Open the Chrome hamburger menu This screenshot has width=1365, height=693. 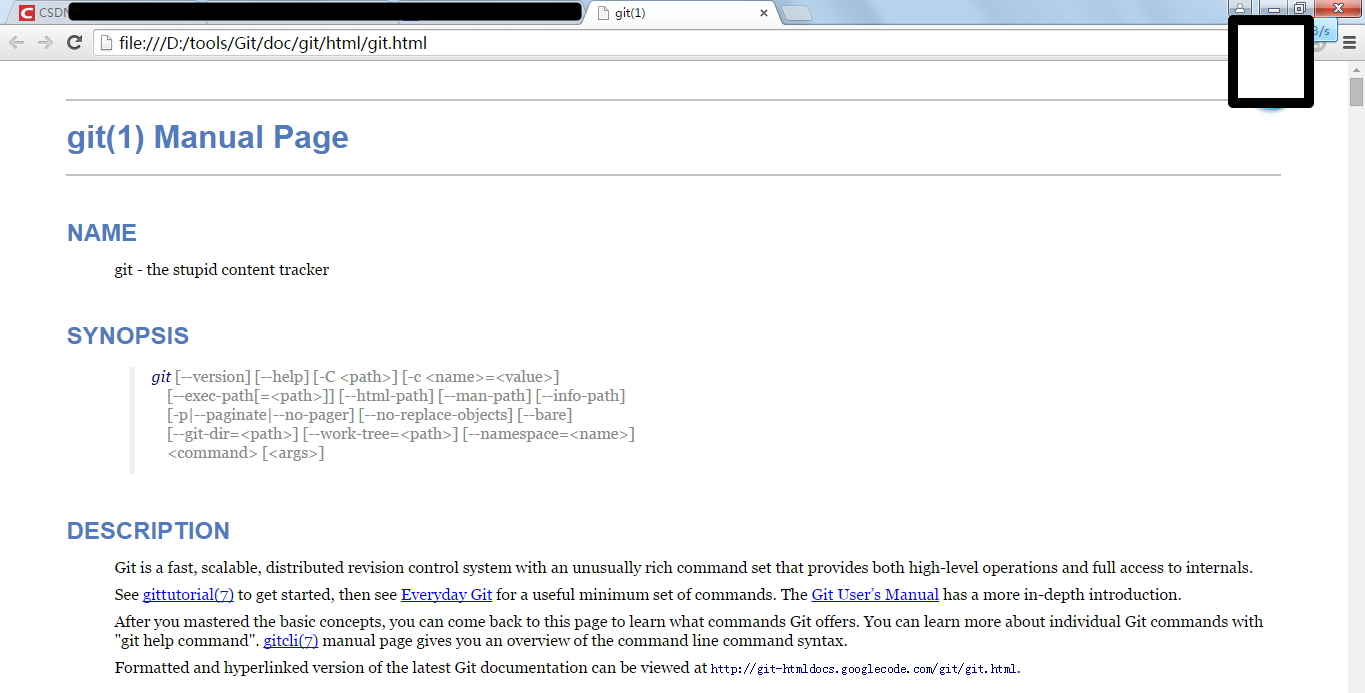(x=1349, y=42)
